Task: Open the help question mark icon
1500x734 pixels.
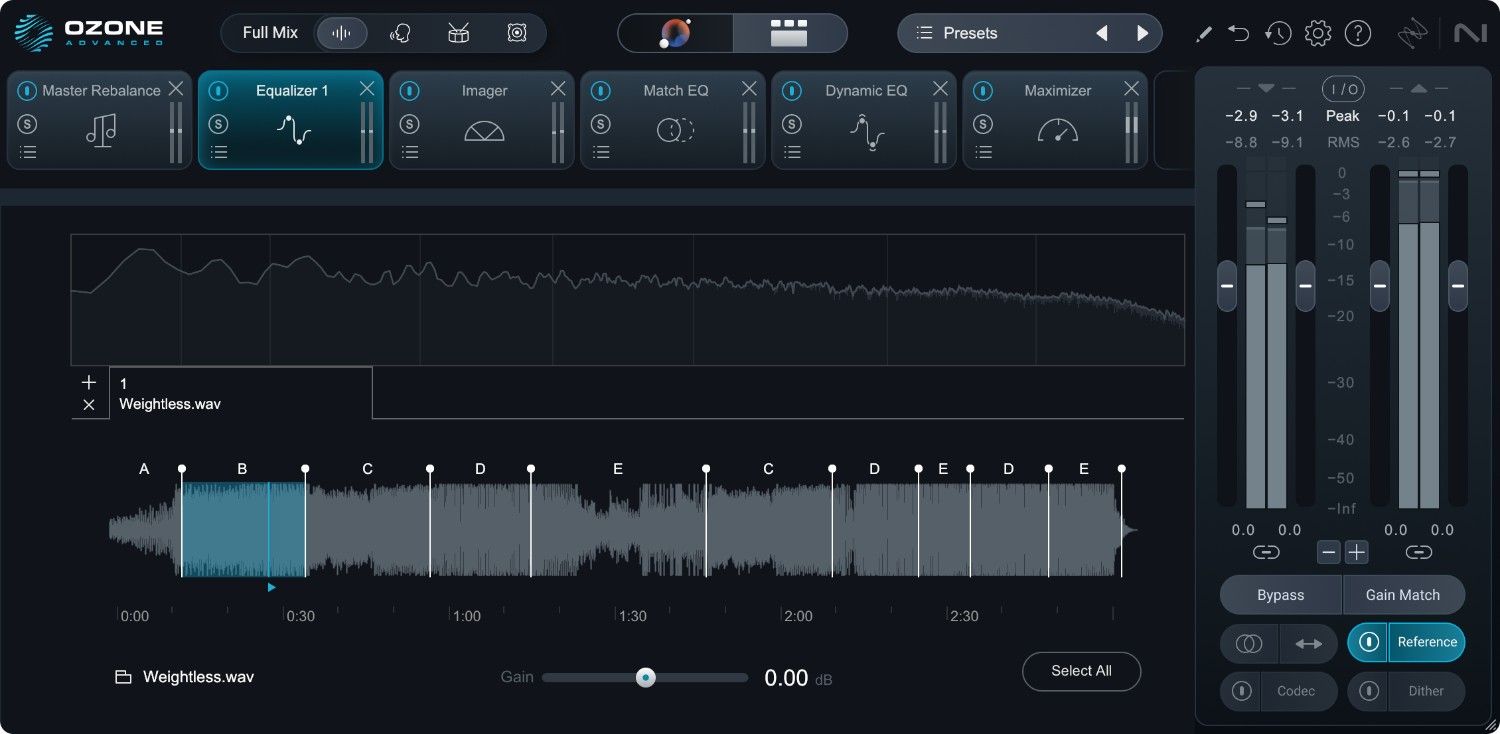Action: (x=1357, y=33)
